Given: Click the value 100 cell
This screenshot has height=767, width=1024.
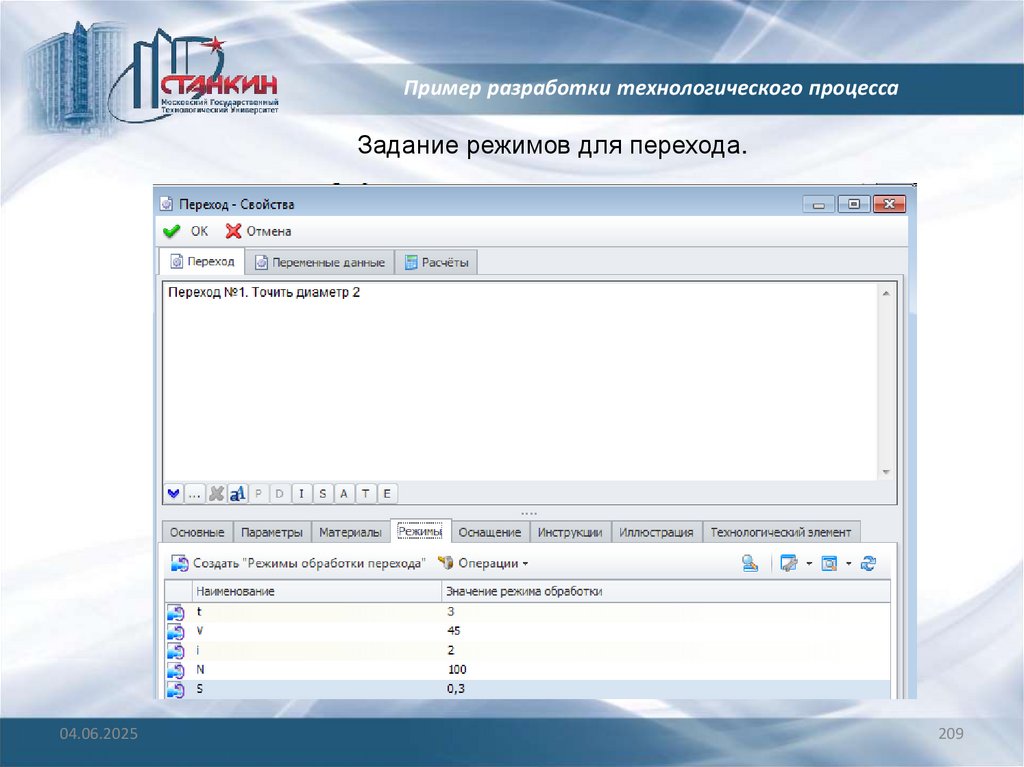Looking at the screenshot, I should [666, 670].
